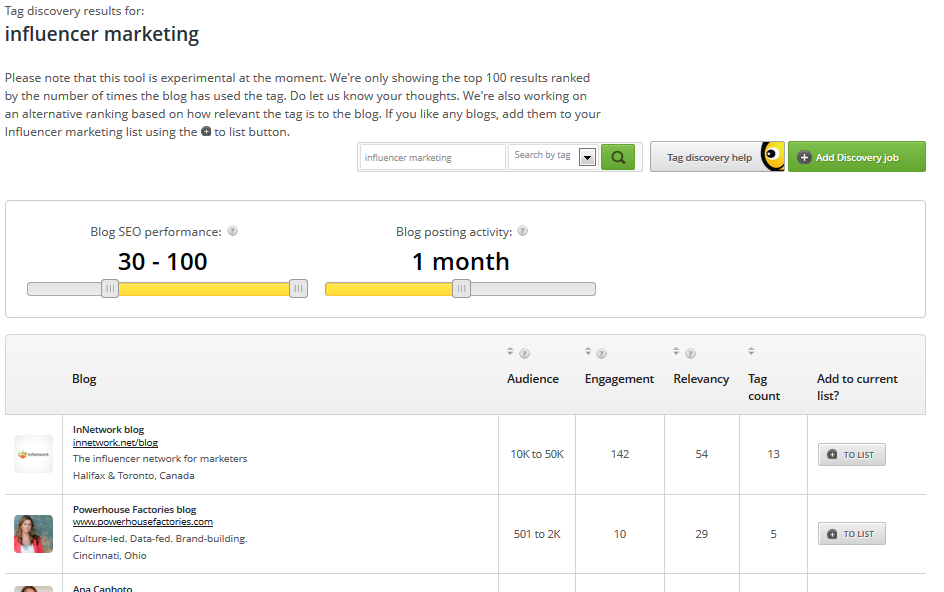Sort by Engagement column arrows

588,351
